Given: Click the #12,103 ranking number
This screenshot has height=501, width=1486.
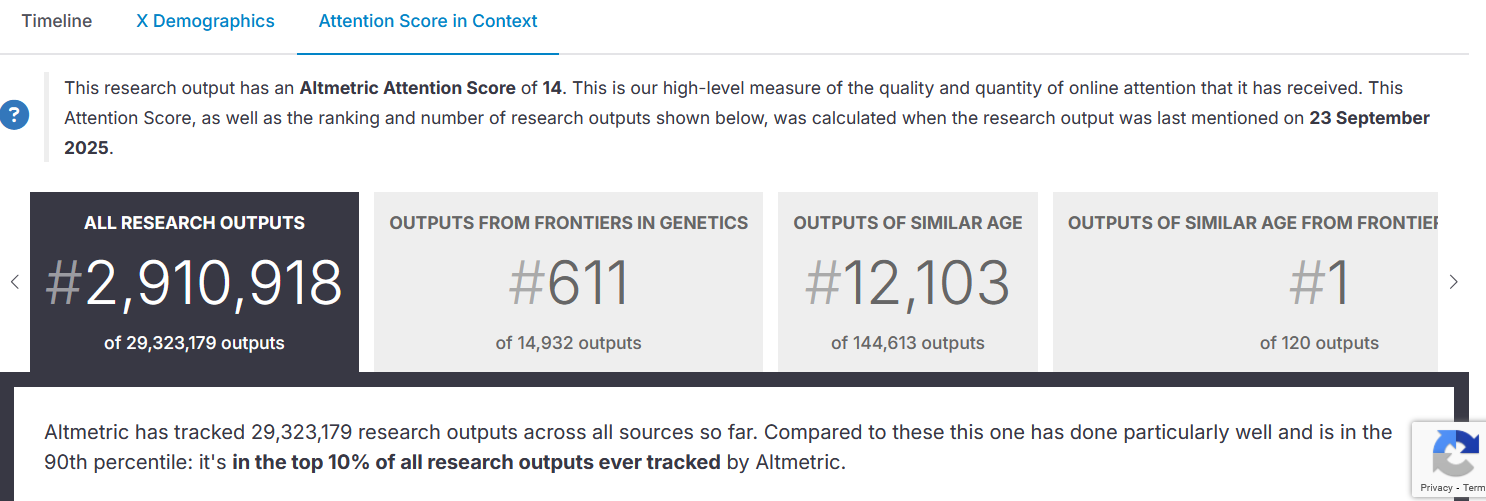Looking at the screenshot, I should [x=908, y=283].
